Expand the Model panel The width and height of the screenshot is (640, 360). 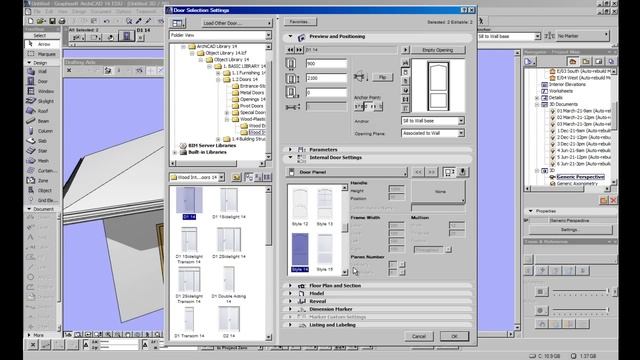click(290, 293)
